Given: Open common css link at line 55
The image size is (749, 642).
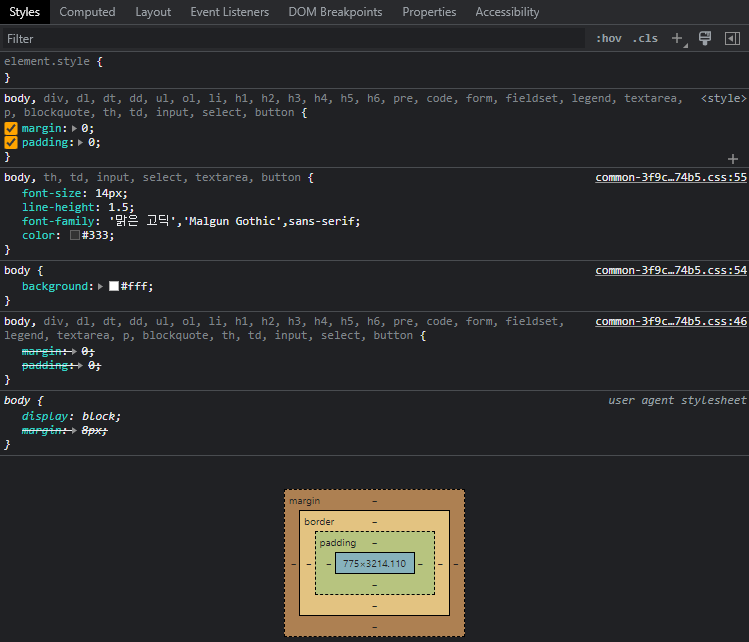Looking at the screenshot, I should point(671,177).
